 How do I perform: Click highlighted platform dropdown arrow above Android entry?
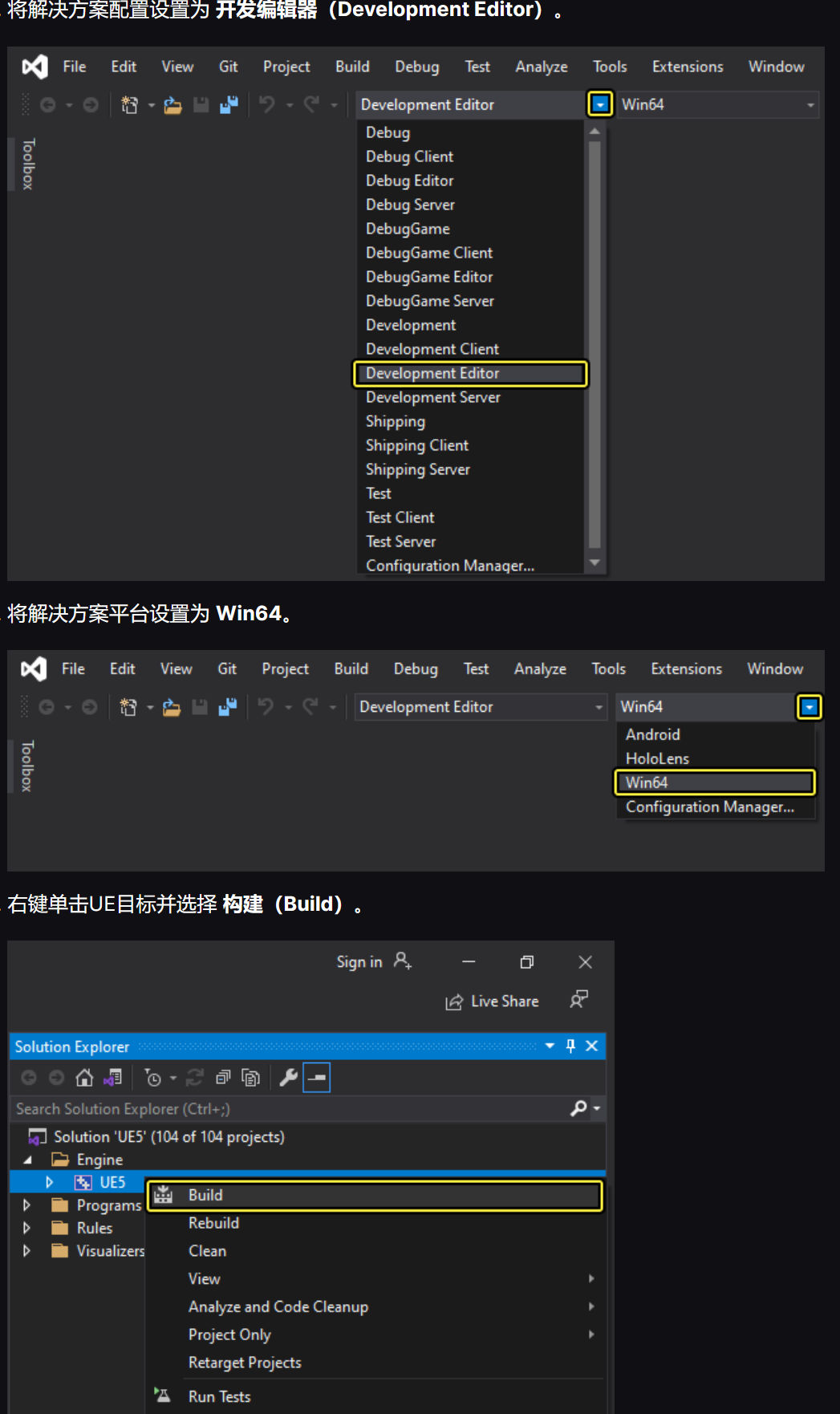pos(810,707)
